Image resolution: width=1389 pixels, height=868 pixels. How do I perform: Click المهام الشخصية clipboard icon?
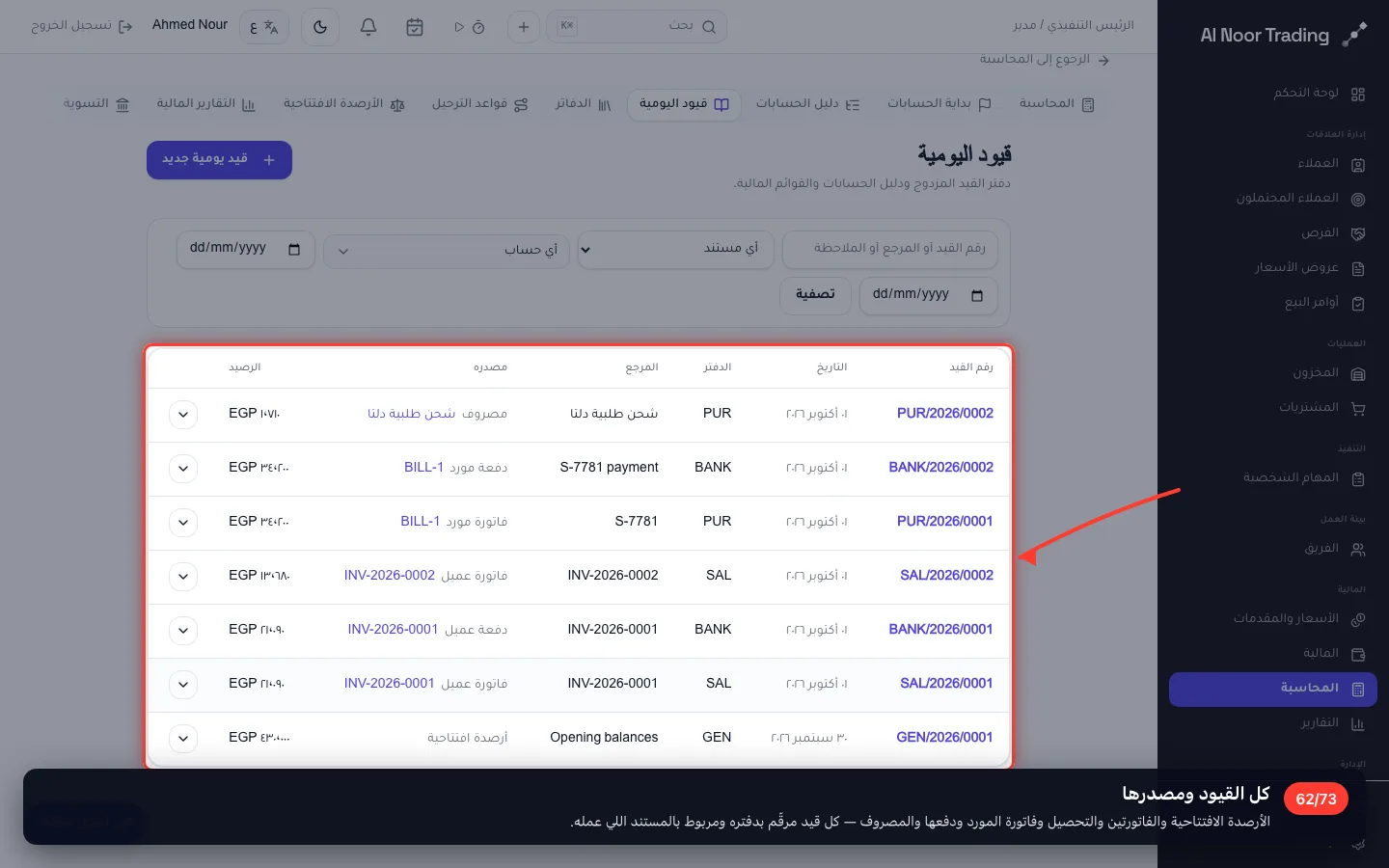tap(1358, 478)
